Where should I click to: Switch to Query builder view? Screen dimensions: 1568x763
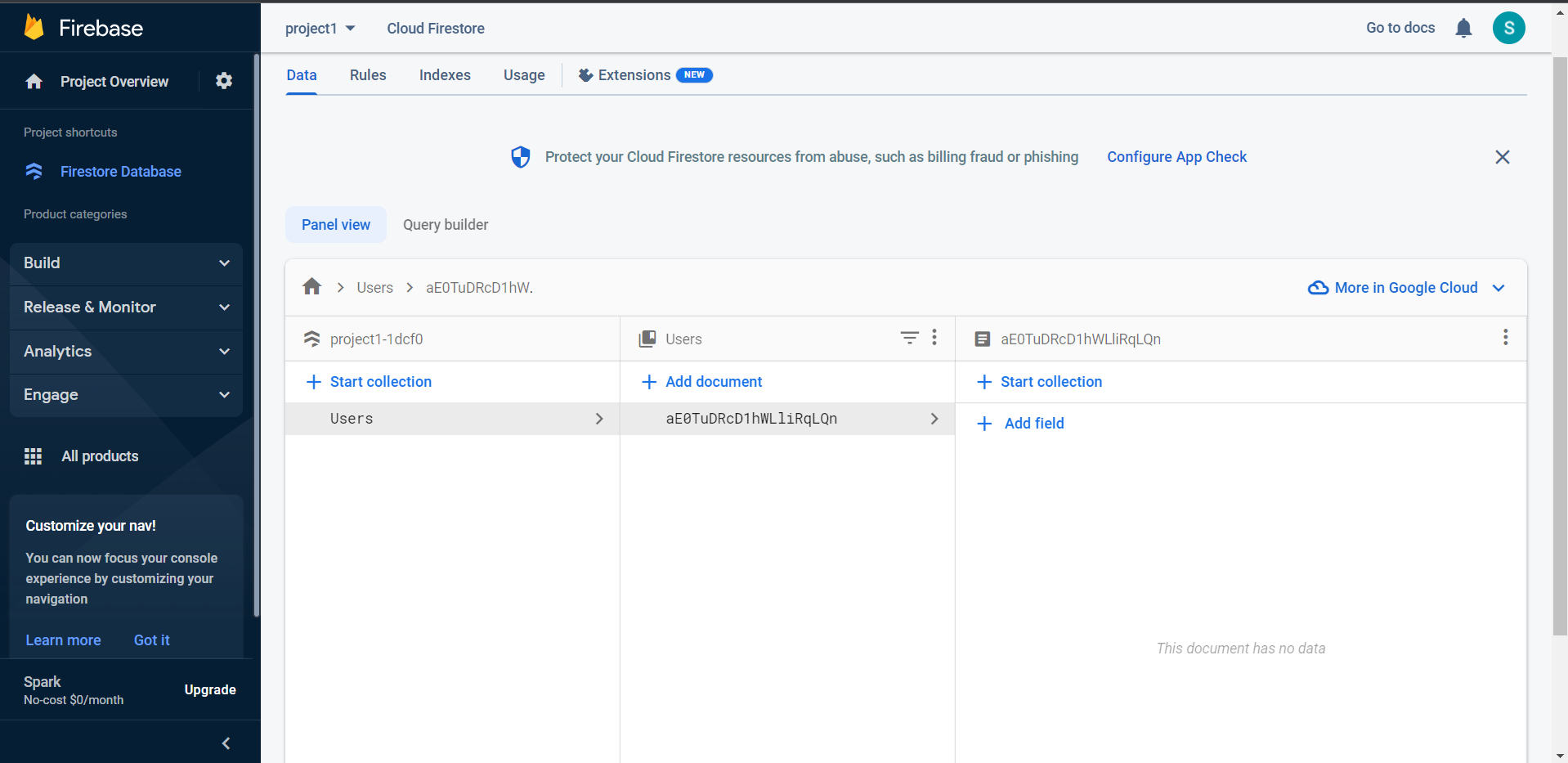(446, 225)
